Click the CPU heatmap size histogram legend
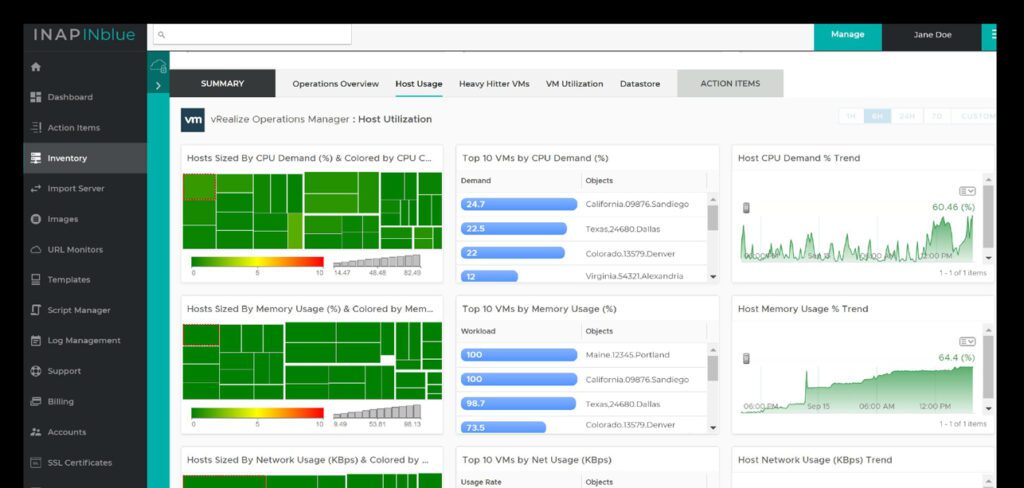The height and width of the screenshot is (488, 1024). pyautogui.click(x=377, y=261)
